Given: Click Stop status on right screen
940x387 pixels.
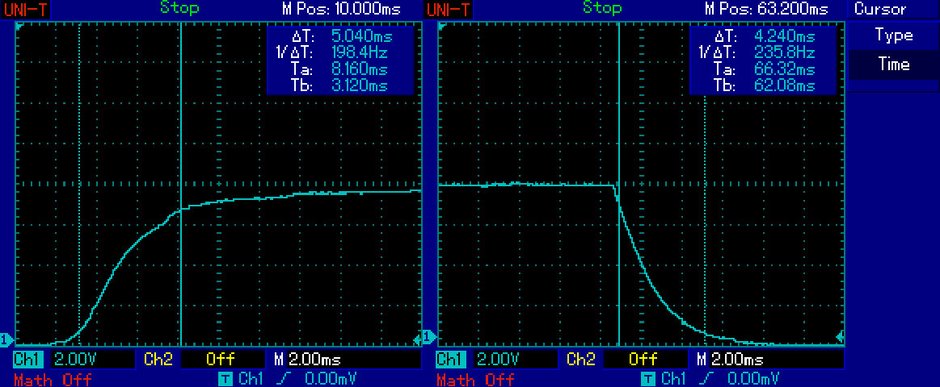Looking at the screenshot, I should (602, 8).
